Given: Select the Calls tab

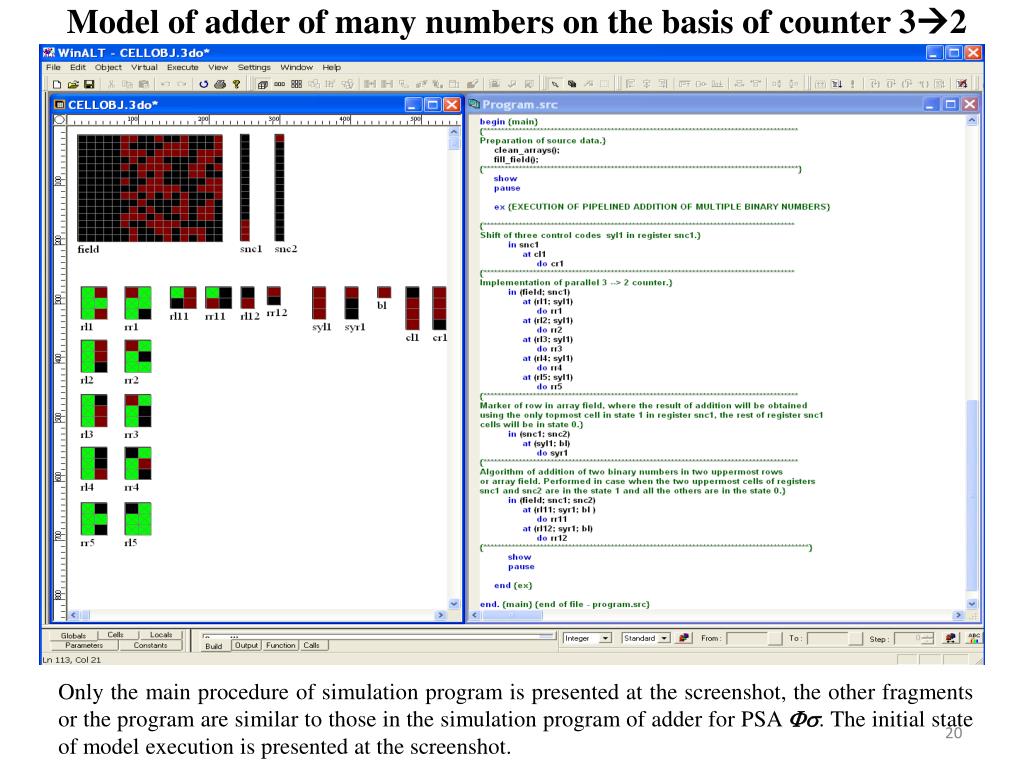Looking at the screenshot, I should click(x=312, y=645).
